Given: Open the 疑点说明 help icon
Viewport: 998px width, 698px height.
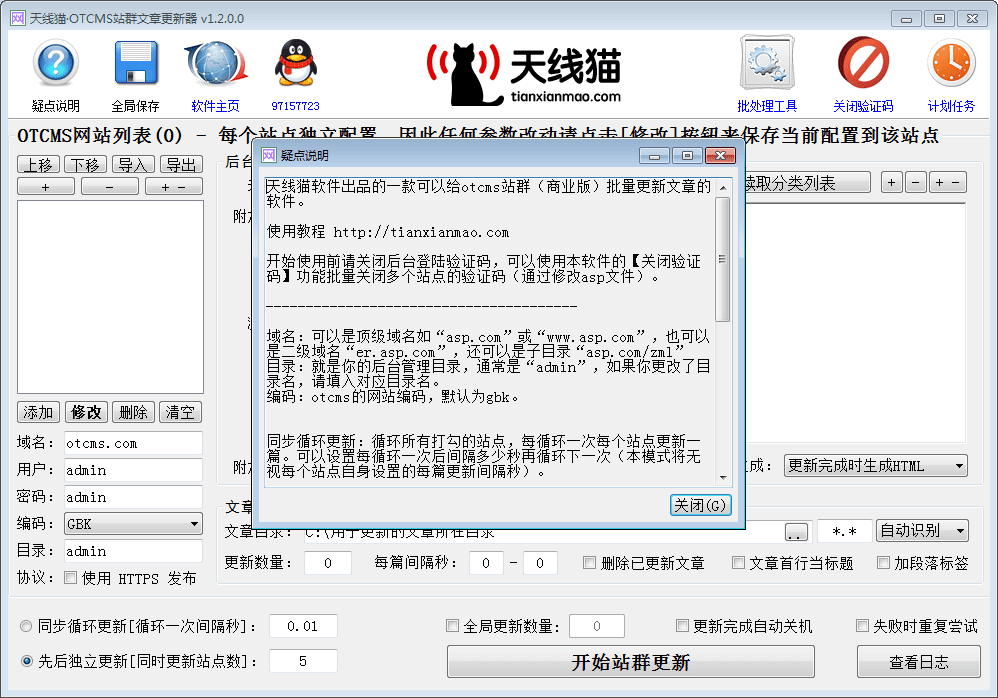Looking at the screenshot, I should pos(56,62).
